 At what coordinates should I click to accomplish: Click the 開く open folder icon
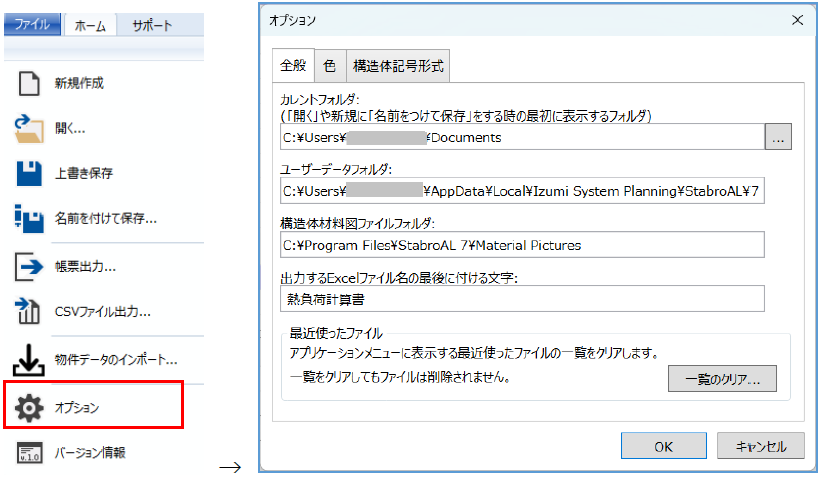[x=30, y=128]
